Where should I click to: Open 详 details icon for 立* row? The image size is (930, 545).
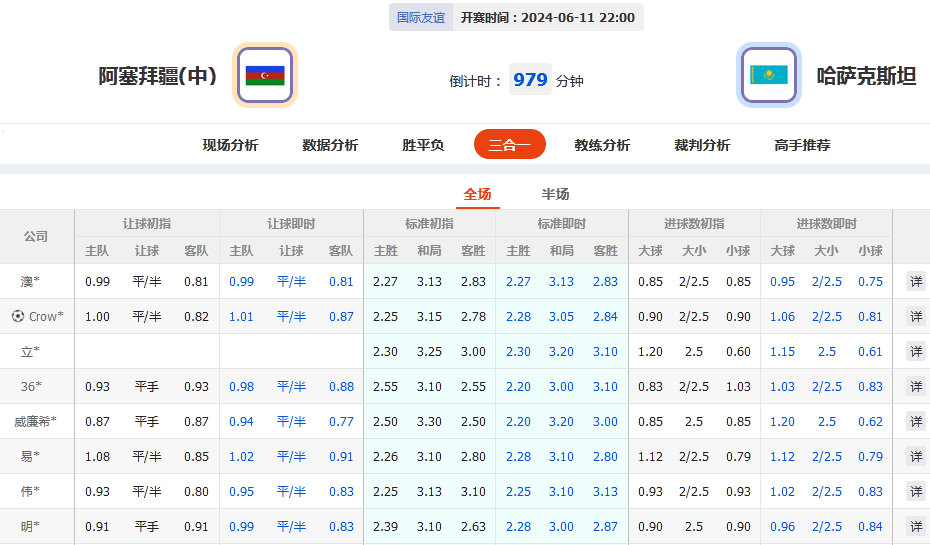[x=915, y=352]
